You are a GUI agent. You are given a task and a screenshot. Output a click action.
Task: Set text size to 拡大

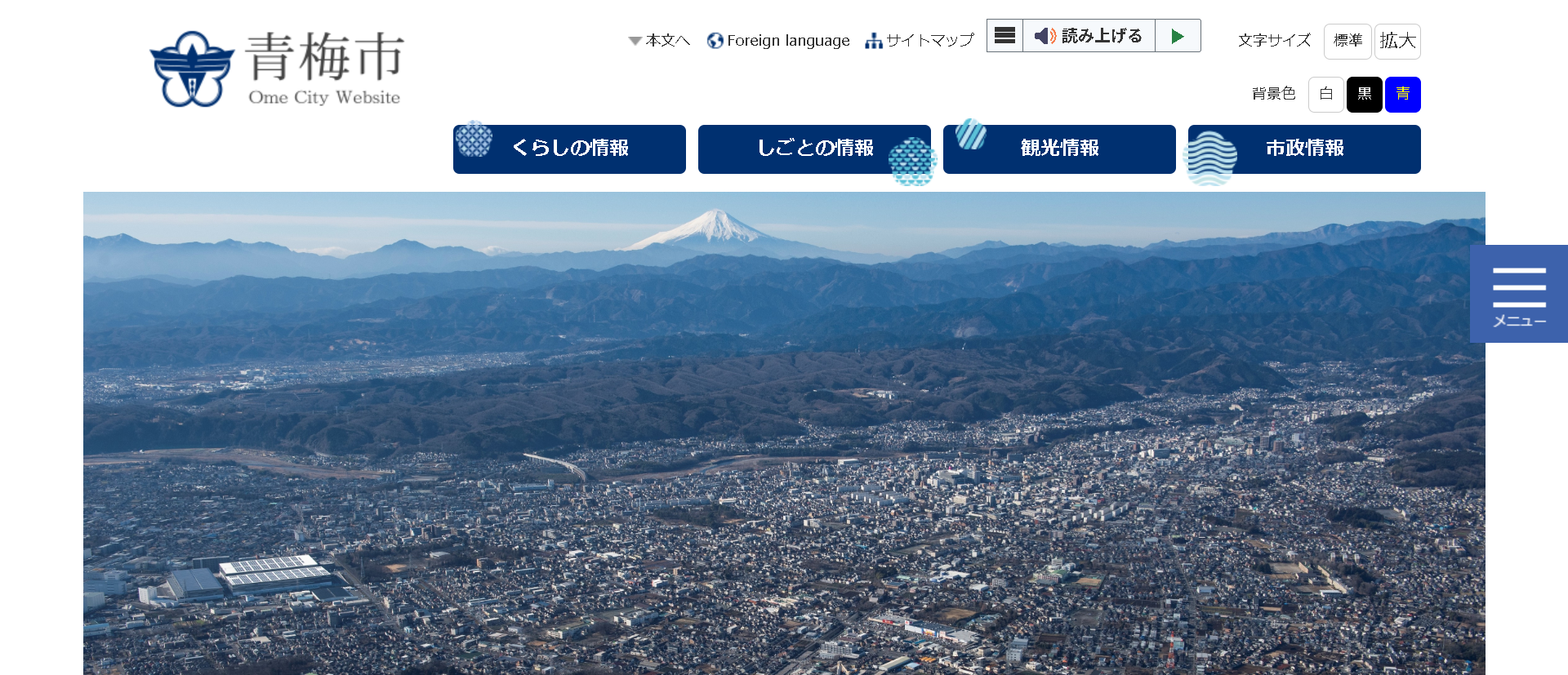(1397, 41)
